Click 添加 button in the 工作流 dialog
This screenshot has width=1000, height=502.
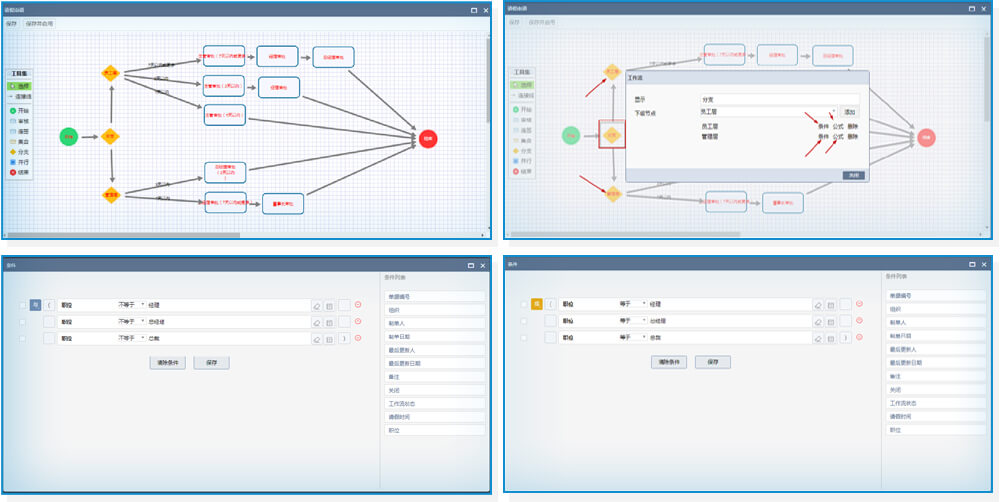tap(850, 112)
